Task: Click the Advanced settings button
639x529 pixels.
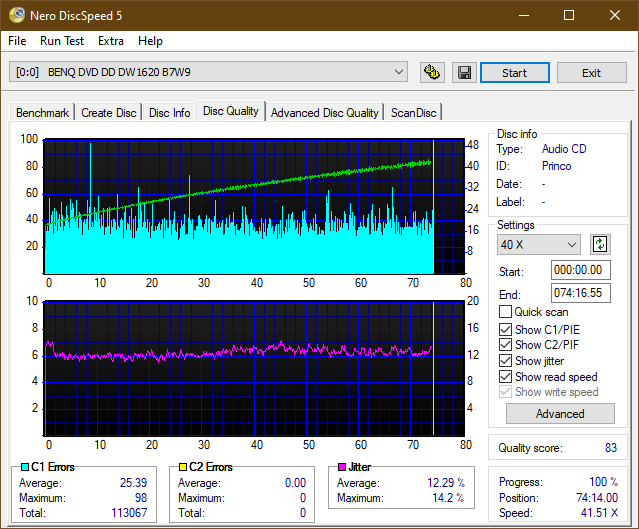Action: pos(560,414)
